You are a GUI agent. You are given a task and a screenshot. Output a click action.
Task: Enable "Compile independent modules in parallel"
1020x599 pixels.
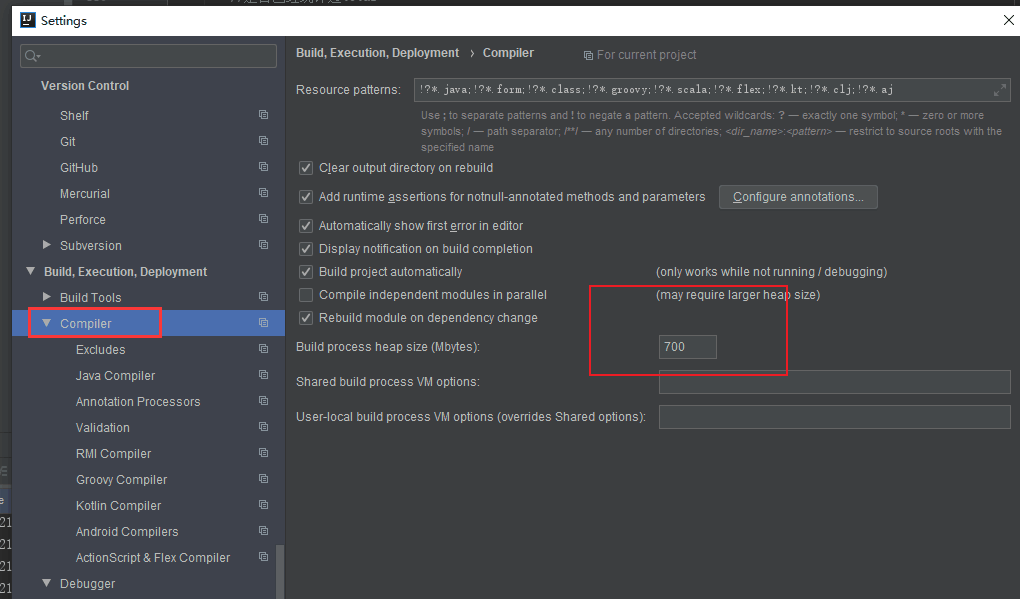(306, 294)
